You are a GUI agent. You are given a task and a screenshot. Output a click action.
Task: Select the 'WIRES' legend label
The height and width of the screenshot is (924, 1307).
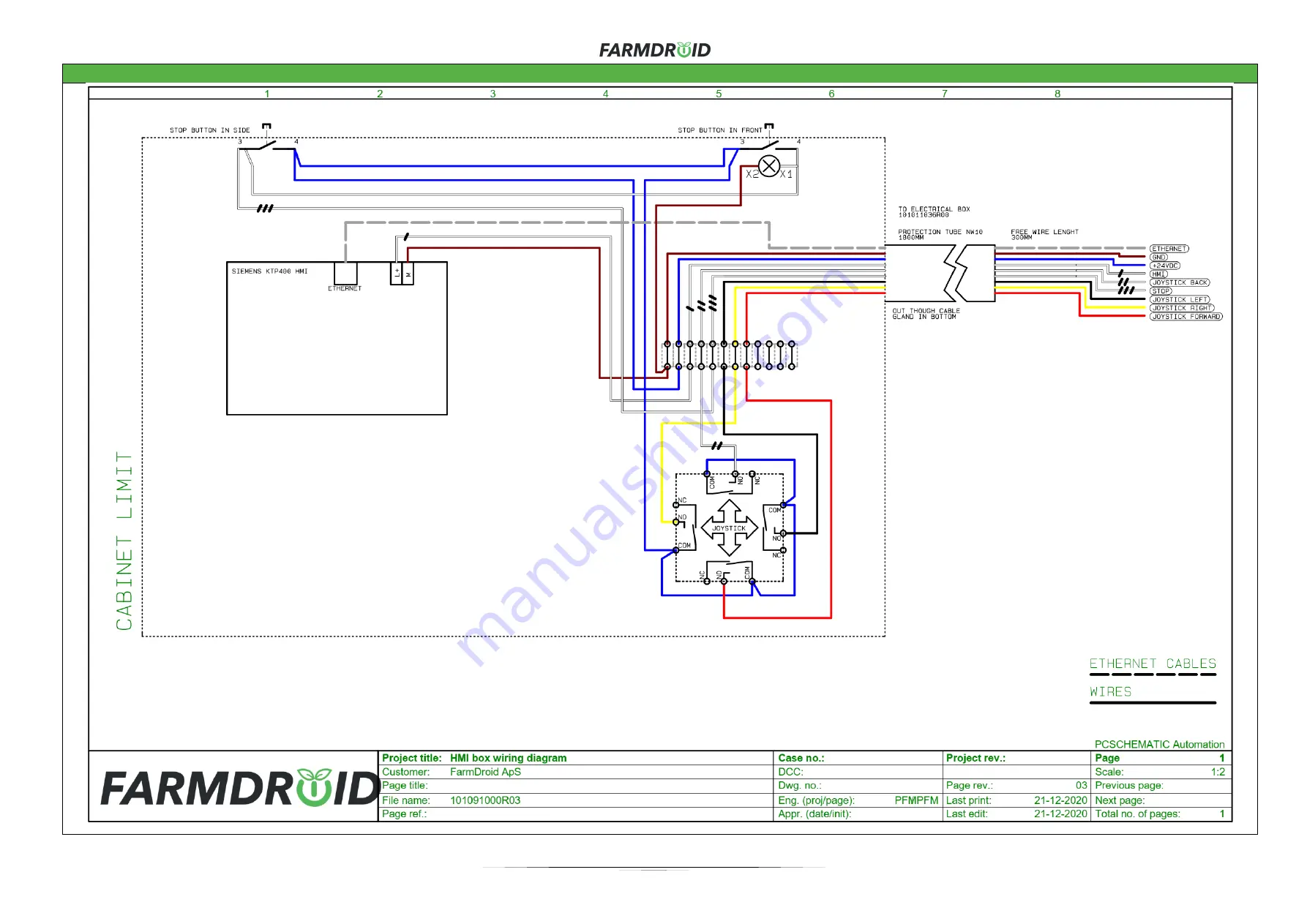[1110, 691]
